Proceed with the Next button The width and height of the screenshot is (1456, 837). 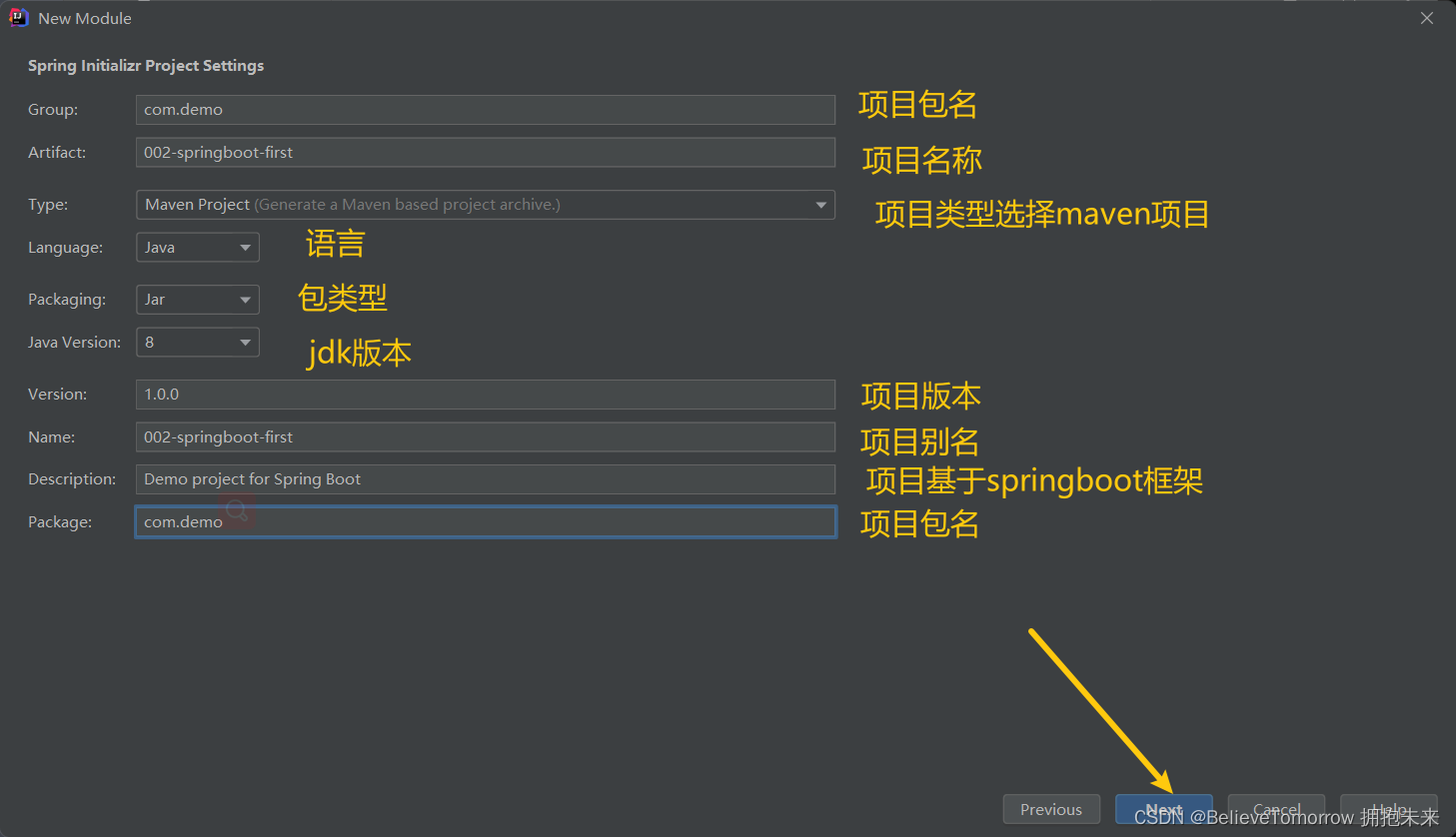(1164, 810)
